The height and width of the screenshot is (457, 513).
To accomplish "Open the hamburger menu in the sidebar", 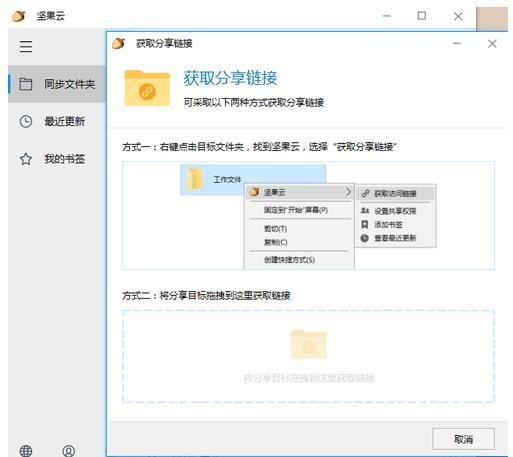I will (x=26, y=47).
